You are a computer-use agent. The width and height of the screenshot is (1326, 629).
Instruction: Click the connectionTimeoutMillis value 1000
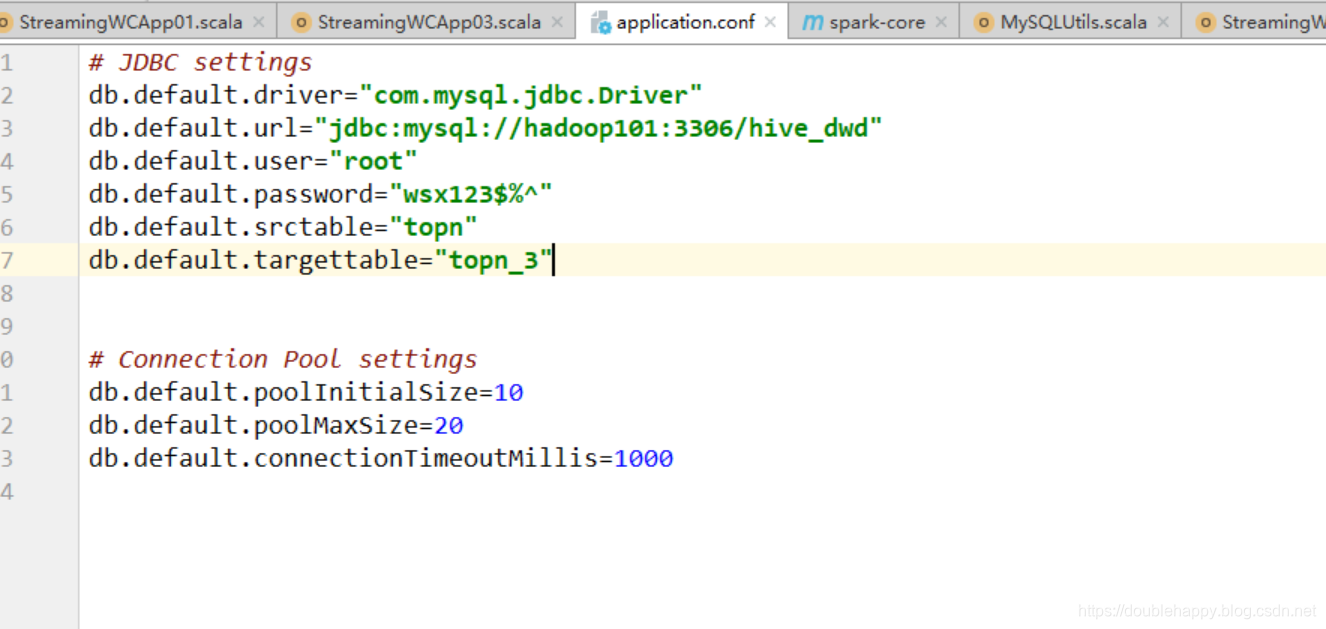643,459
